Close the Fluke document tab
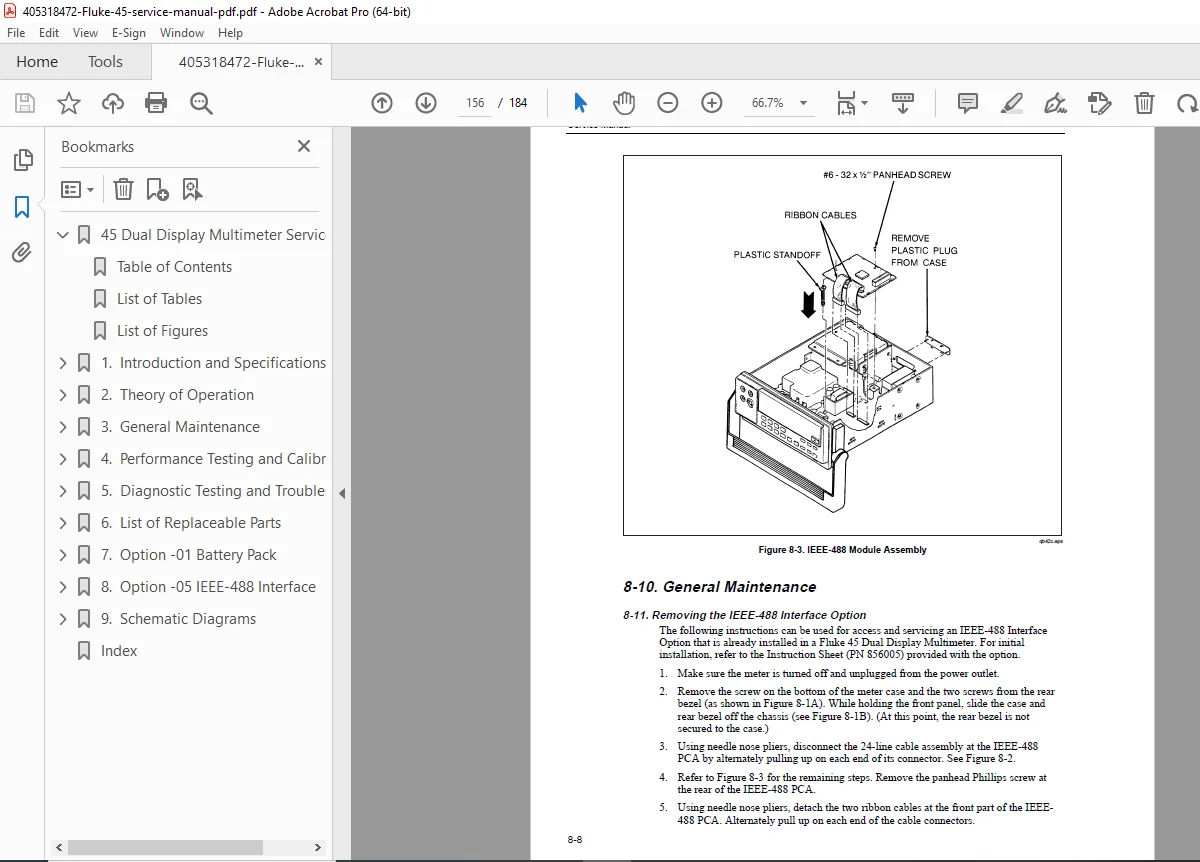 pyautogui.click(x=319, y=62)
